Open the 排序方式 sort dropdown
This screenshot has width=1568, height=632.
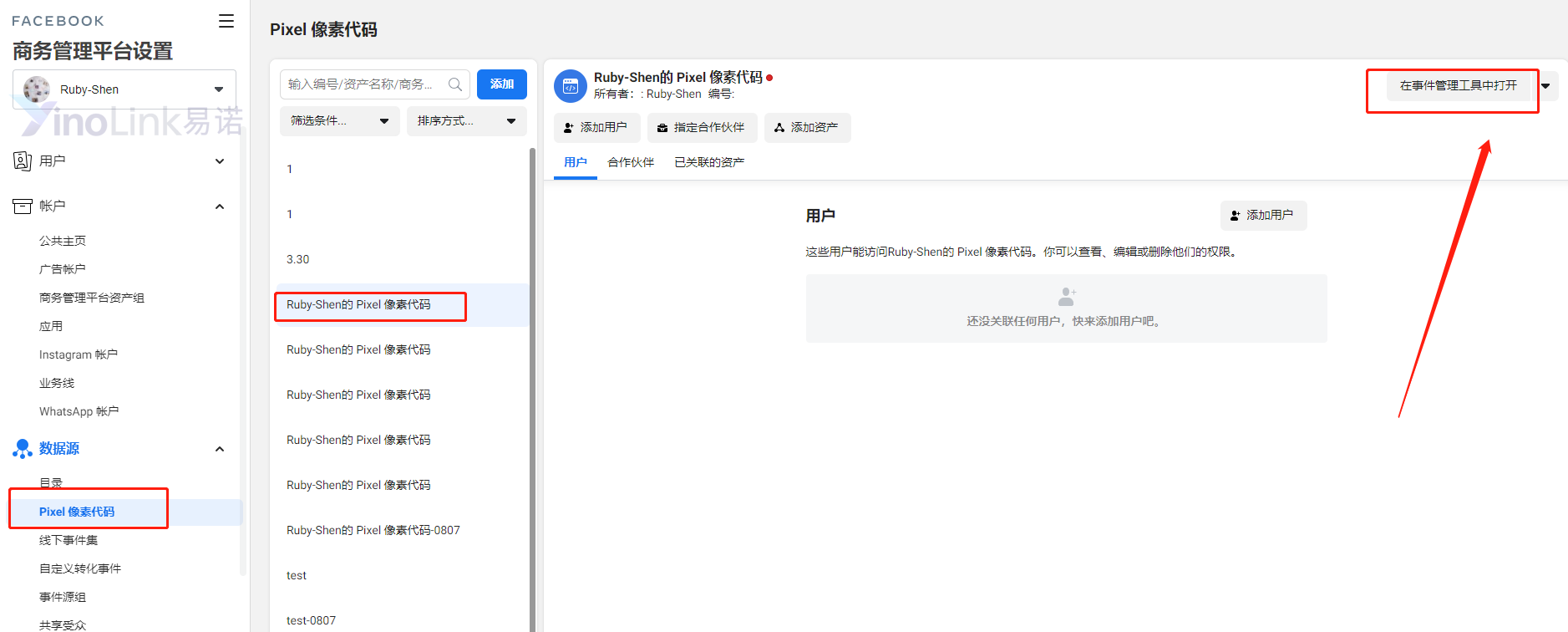click(x=466, y=121)
